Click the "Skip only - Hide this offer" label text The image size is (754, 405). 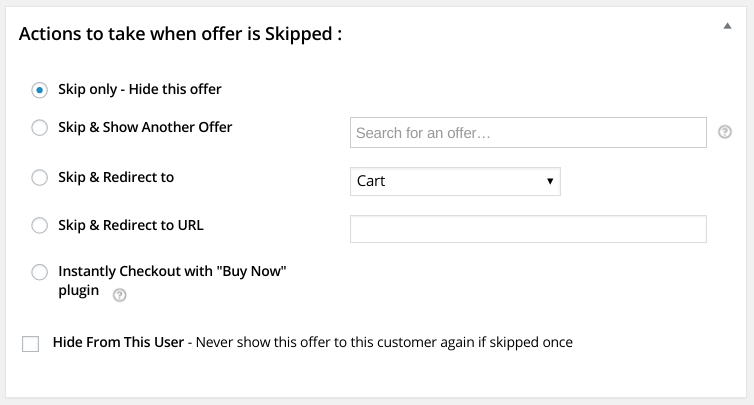coord(140,89)
